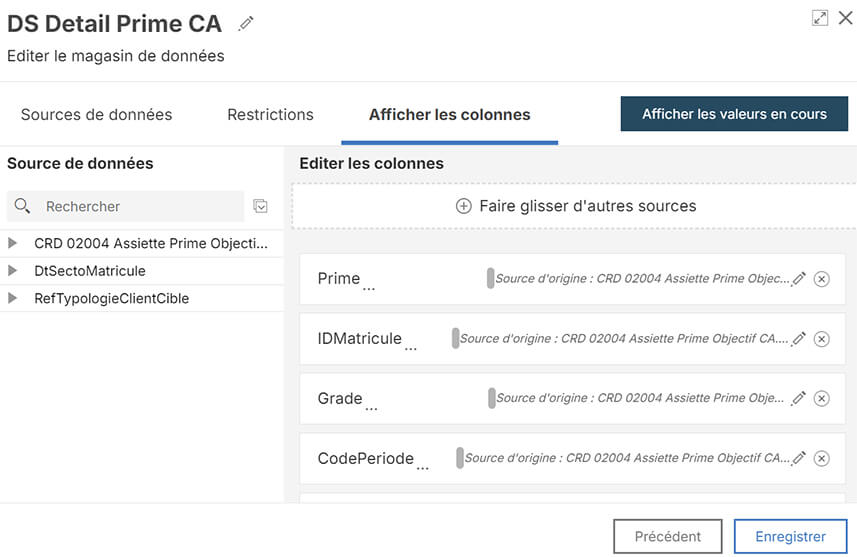Select the RefTypologieClientCible row
Image resolution: width=857 pixels, height=557 pixels.
142,298
